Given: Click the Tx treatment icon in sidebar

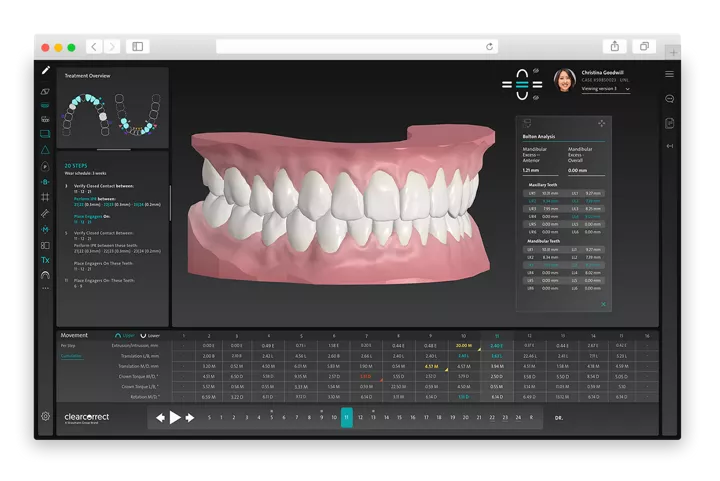Looking at the screenshot, I should point(45,260).
